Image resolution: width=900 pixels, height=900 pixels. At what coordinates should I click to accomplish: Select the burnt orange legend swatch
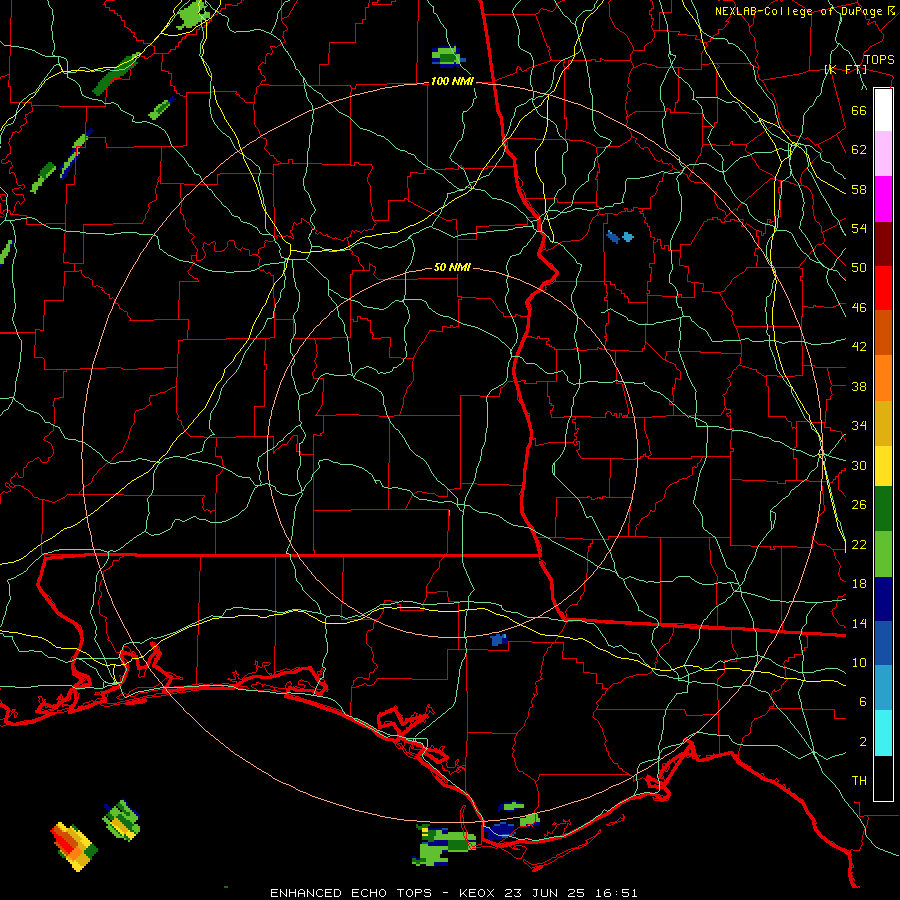click(x=883, y=332)
